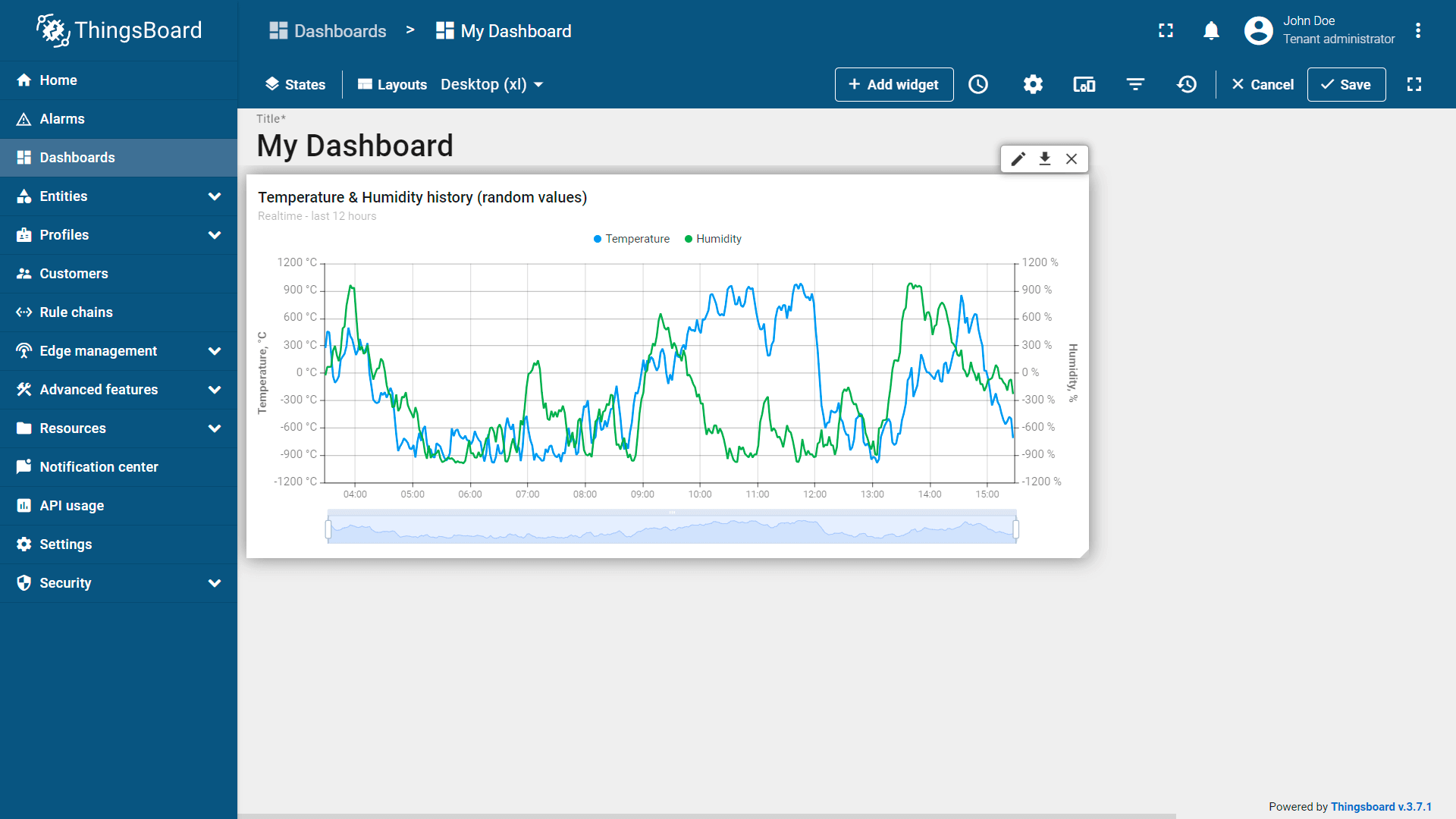Open the Desktop (xl) breakpoint dropdown

pos(492,84)
